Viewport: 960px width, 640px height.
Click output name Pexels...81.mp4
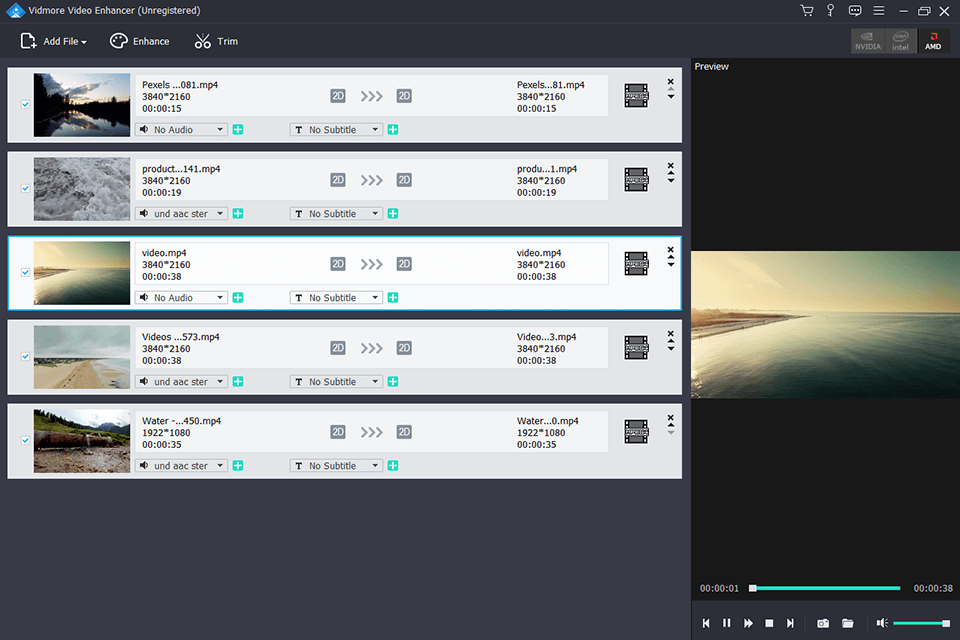click(x=550, y=85)
